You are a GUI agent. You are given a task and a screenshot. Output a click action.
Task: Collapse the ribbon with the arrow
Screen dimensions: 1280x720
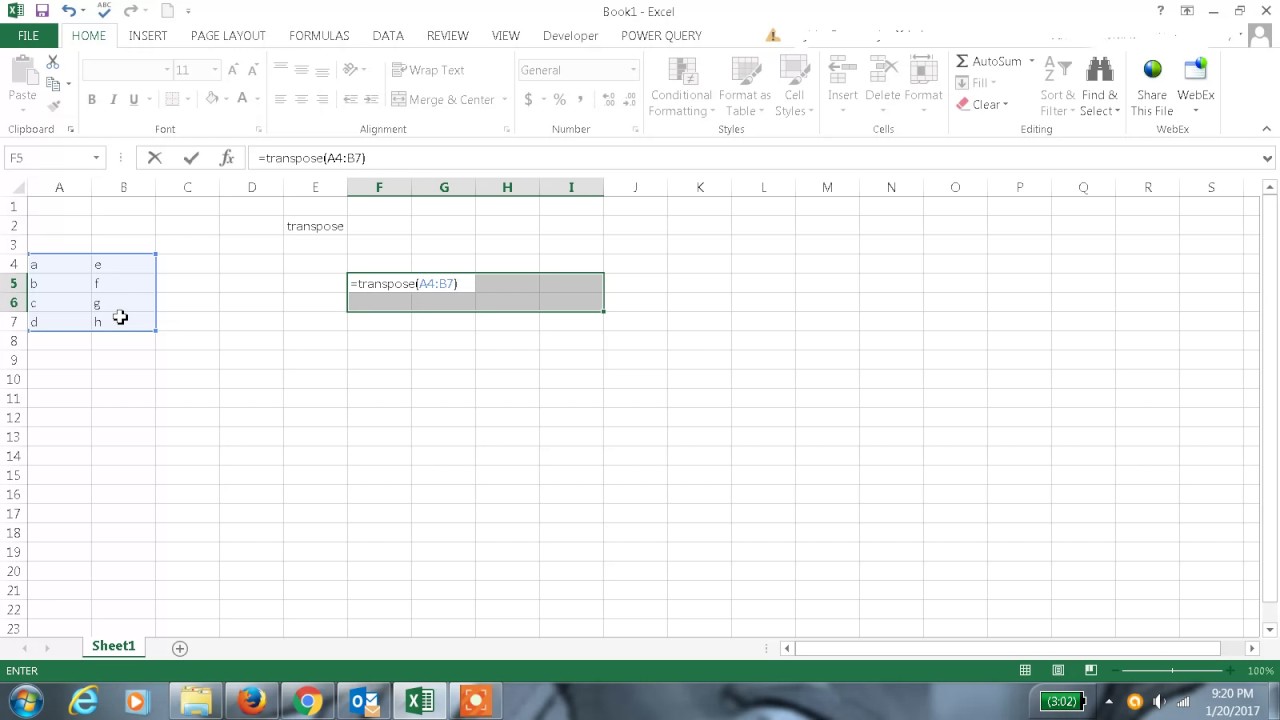[x=1266, y=129]
